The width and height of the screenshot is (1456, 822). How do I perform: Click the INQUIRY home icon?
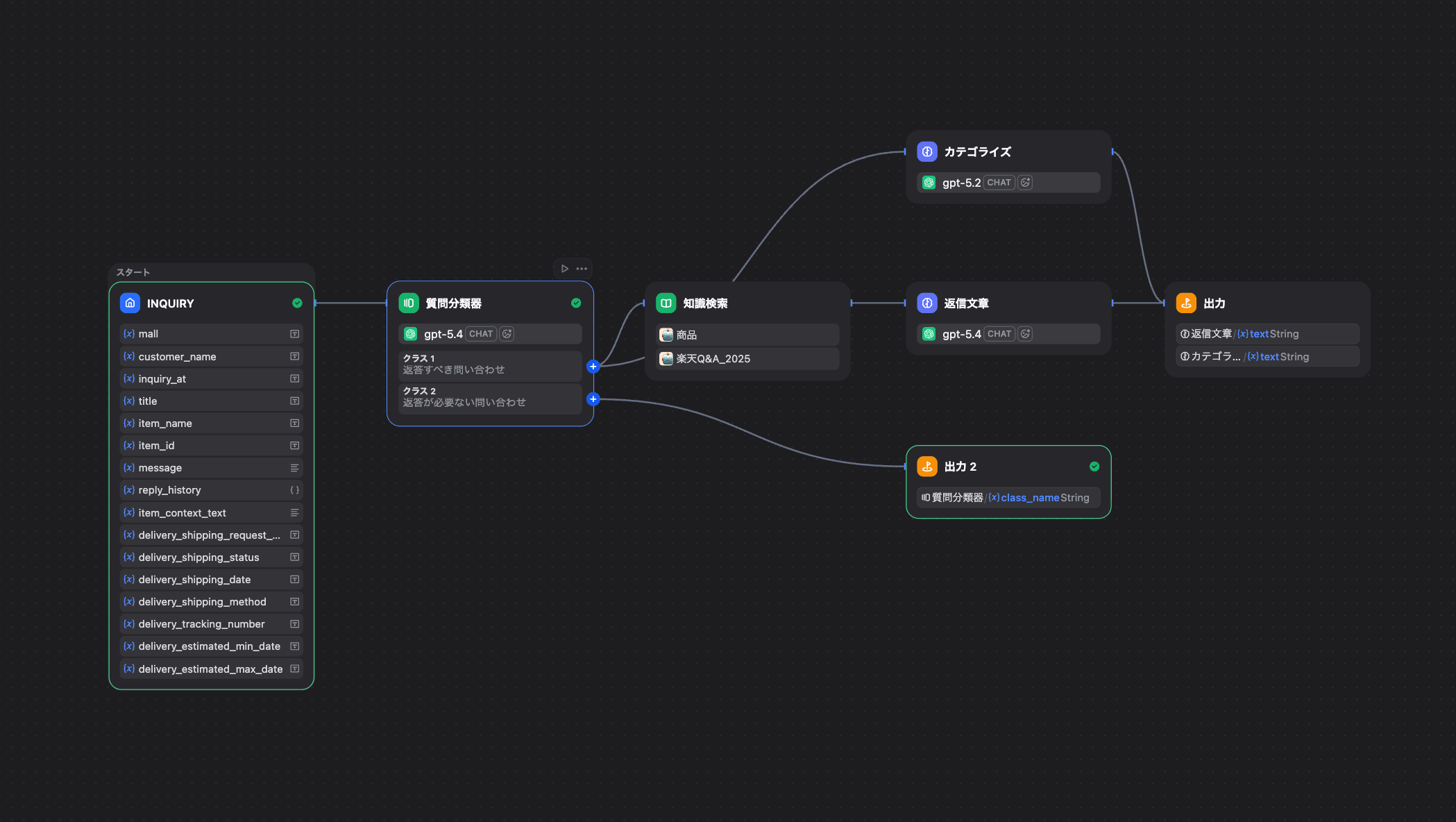click(x=130, y=303)
